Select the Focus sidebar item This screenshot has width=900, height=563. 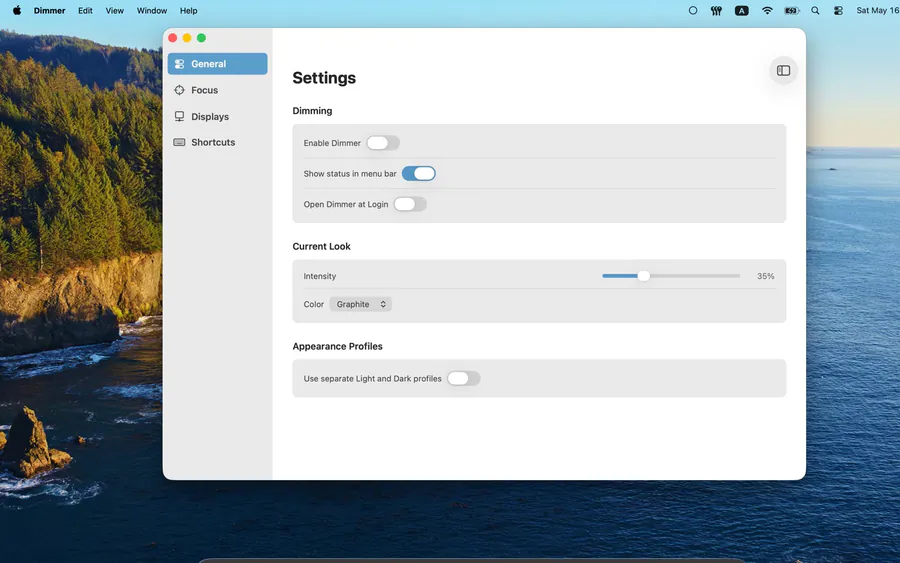pos(218,90)
